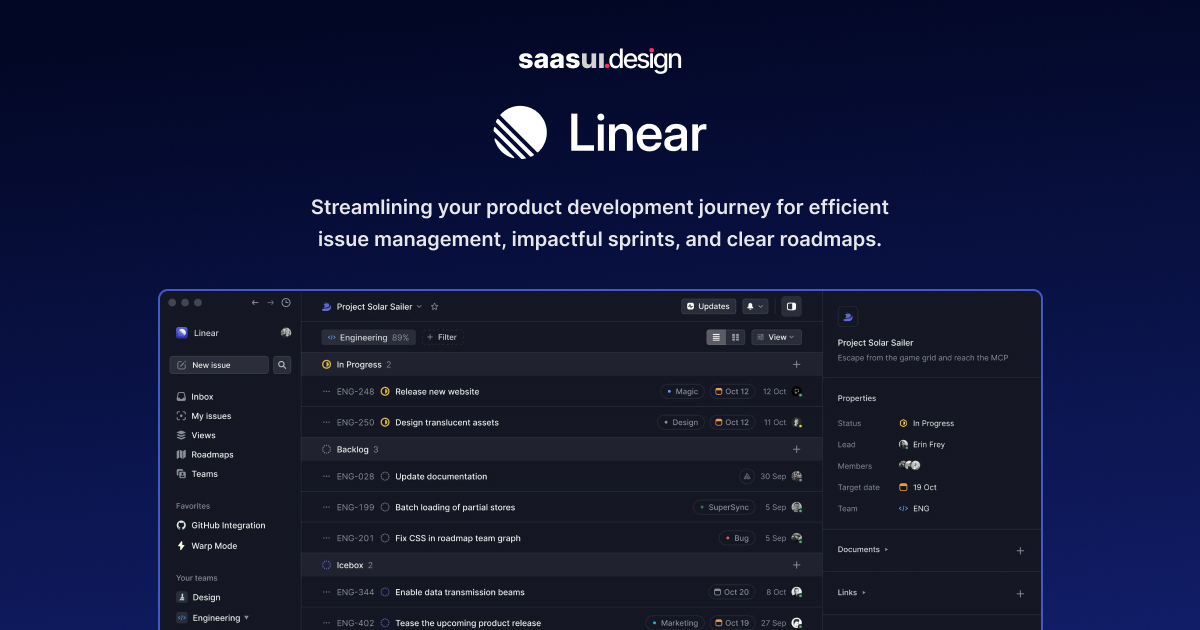Click the assignee avatar on ENG-201 row
Image resolution: width=1200 pixels, height=630 pixels.
797,538
